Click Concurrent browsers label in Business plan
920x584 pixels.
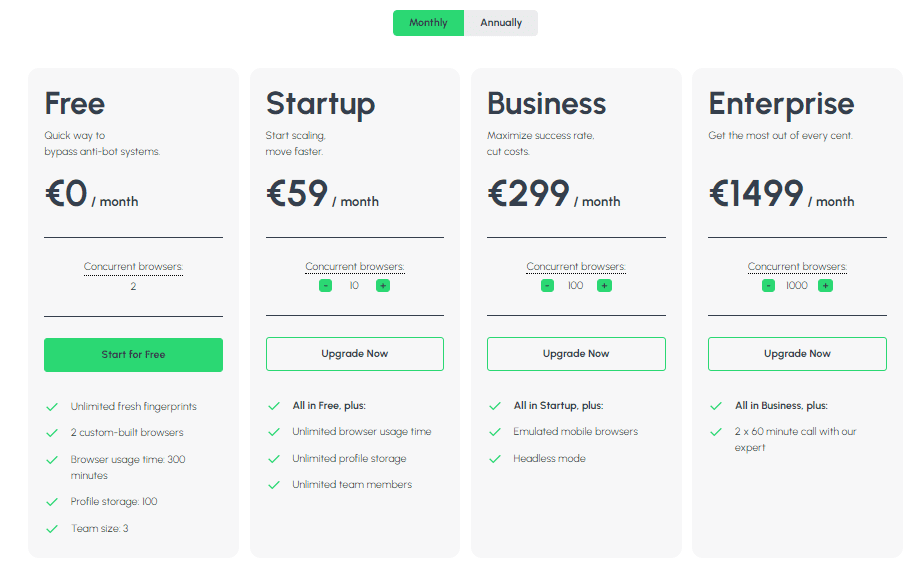(x=576, y=267)
